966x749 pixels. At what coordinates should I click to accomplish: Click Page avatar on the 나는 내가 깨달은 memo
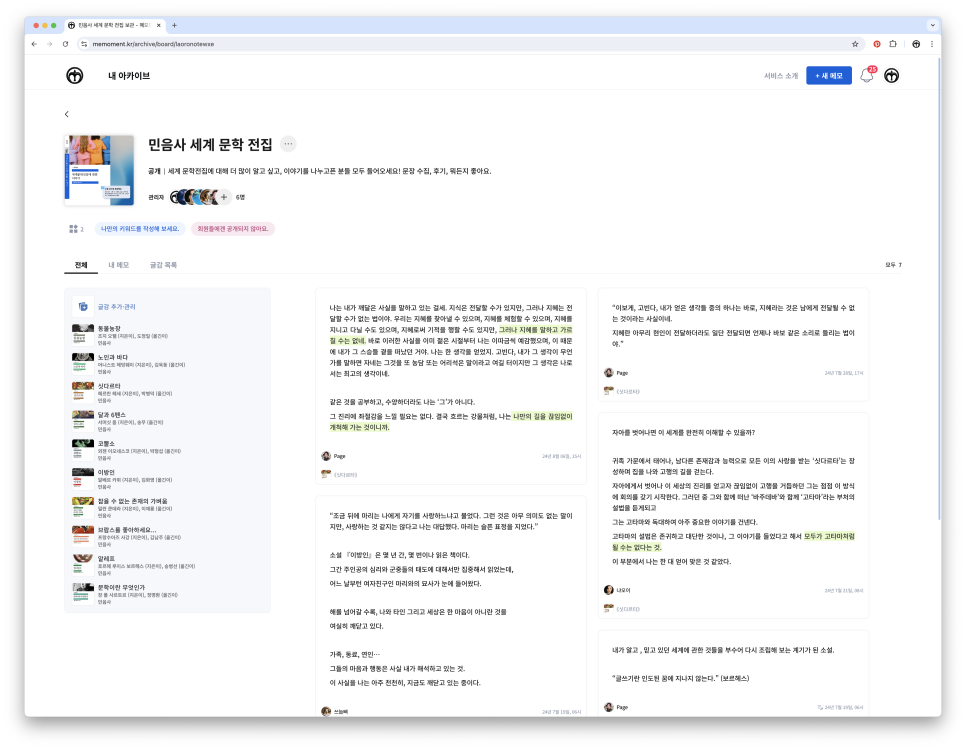326,456
